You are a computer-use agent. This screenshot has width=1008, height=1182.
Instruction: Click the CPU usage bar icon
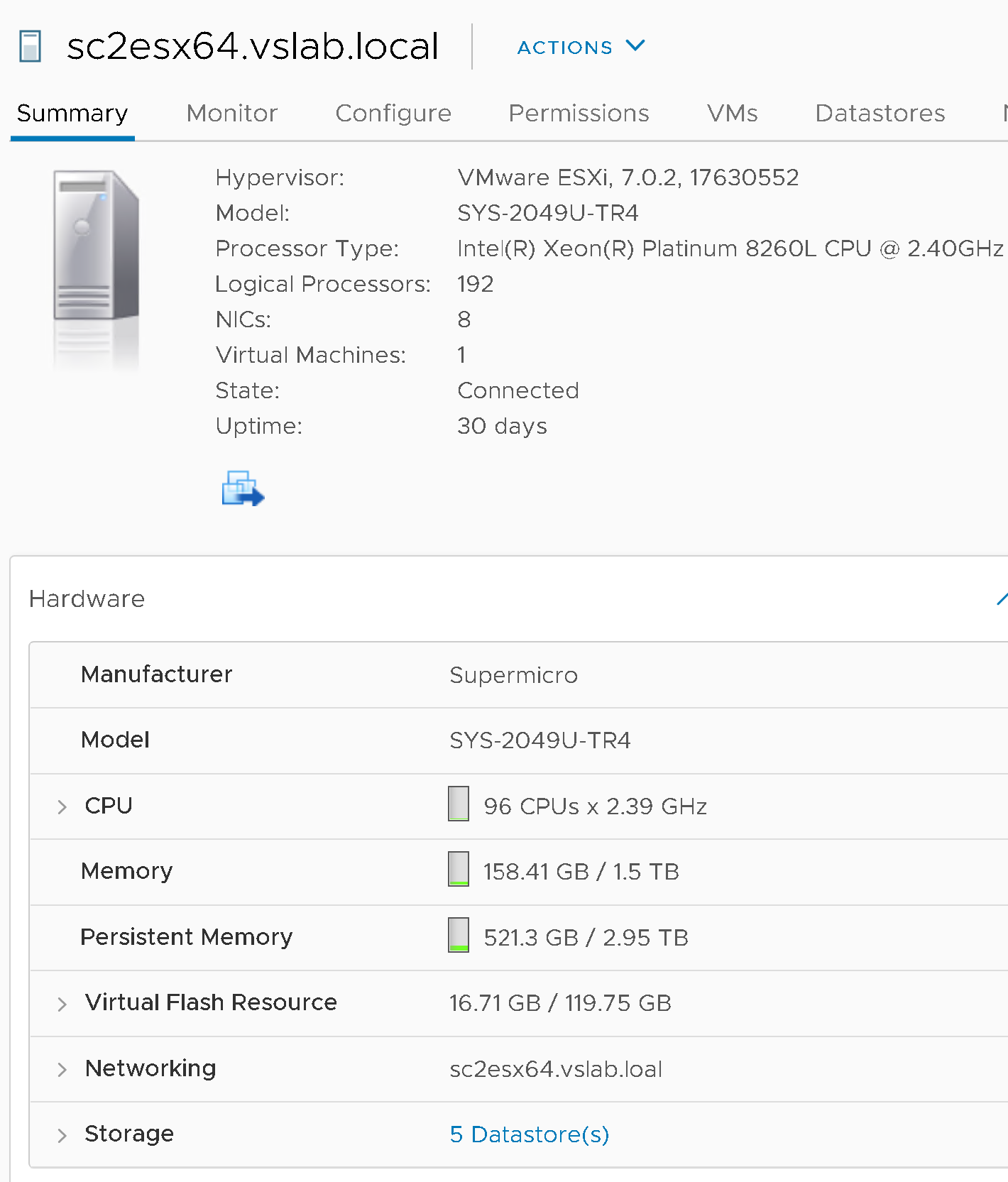click(x=459, y=804)
